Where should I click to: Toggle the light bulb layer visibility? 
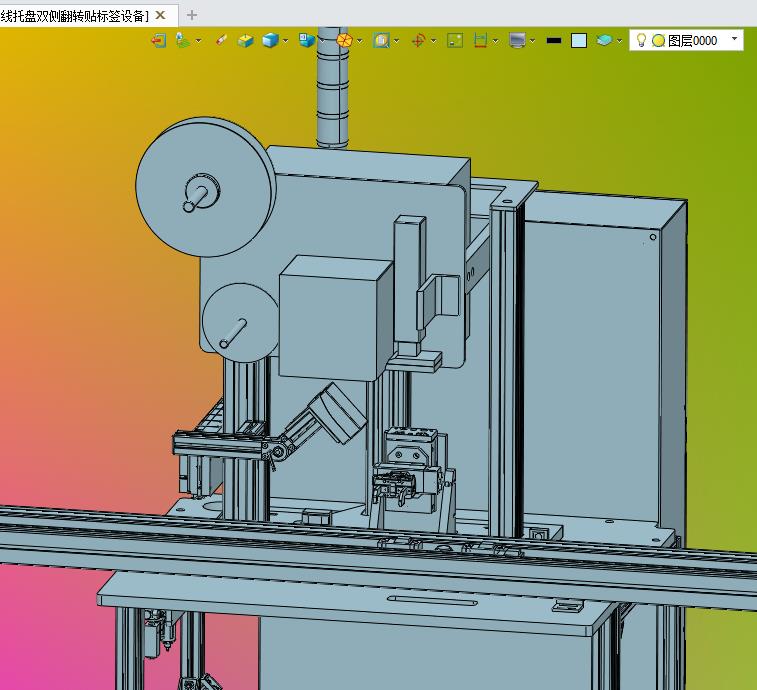coord(641,41)
